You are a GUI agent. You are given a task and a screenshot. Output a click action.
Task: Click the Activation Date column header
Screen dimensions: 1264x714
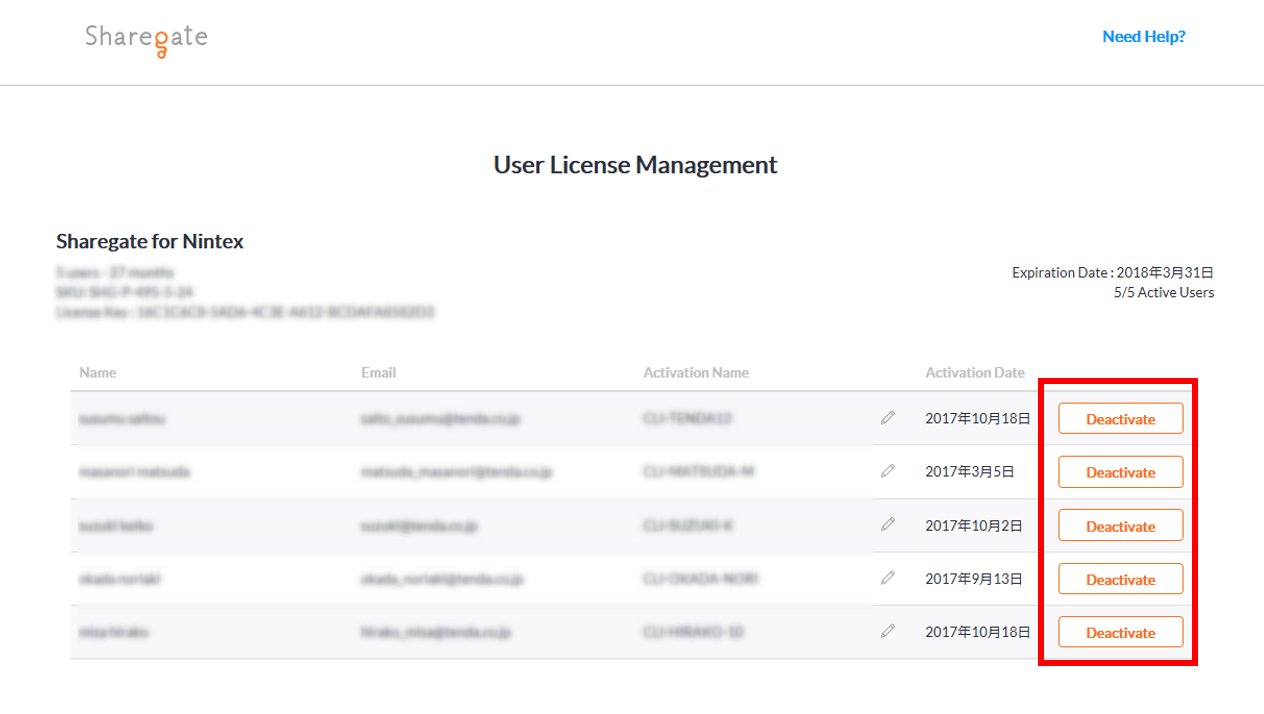[x=974, y=373]
